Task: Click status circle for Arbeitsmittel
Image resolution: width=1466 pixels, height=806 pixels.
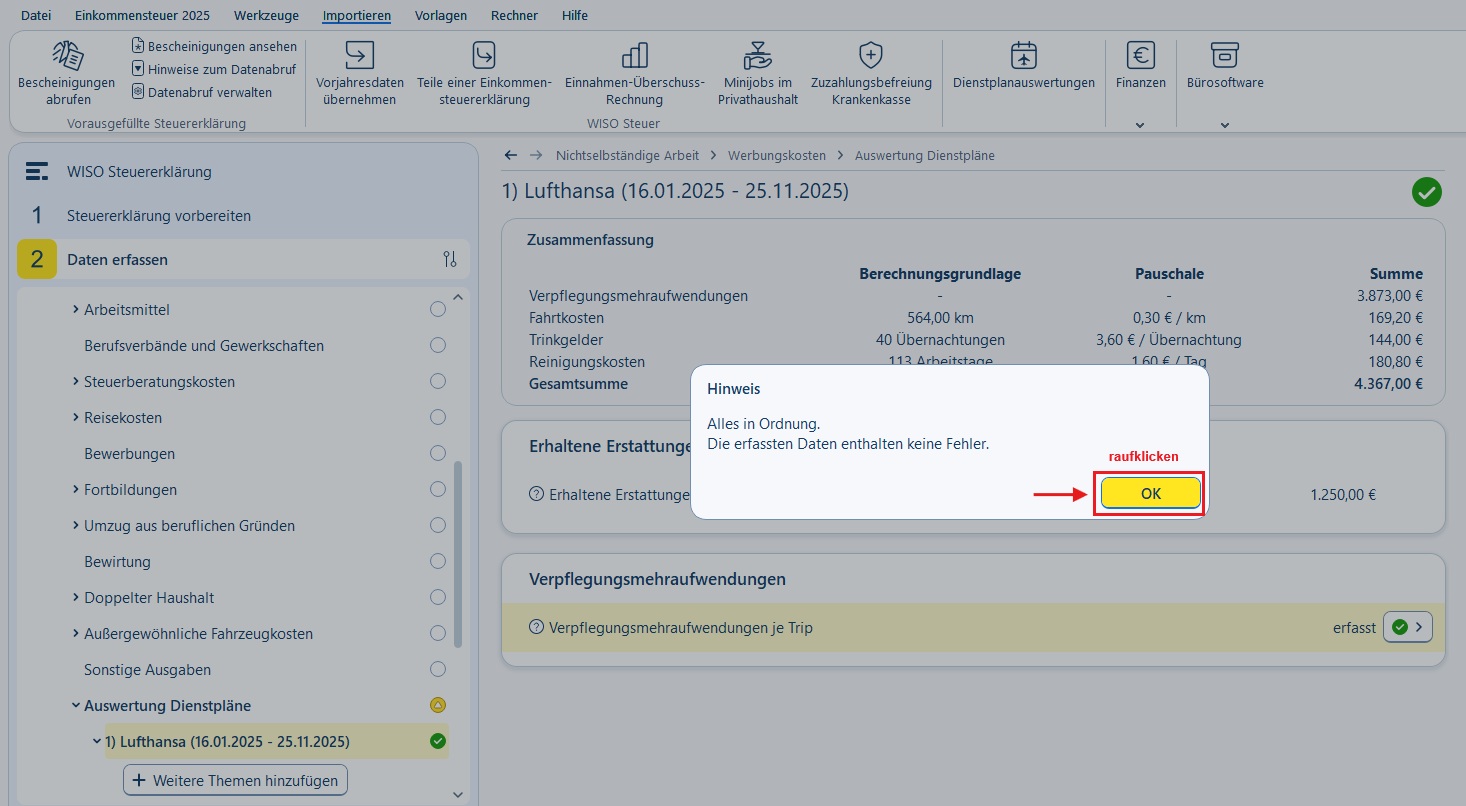Action: coord(437,310)
